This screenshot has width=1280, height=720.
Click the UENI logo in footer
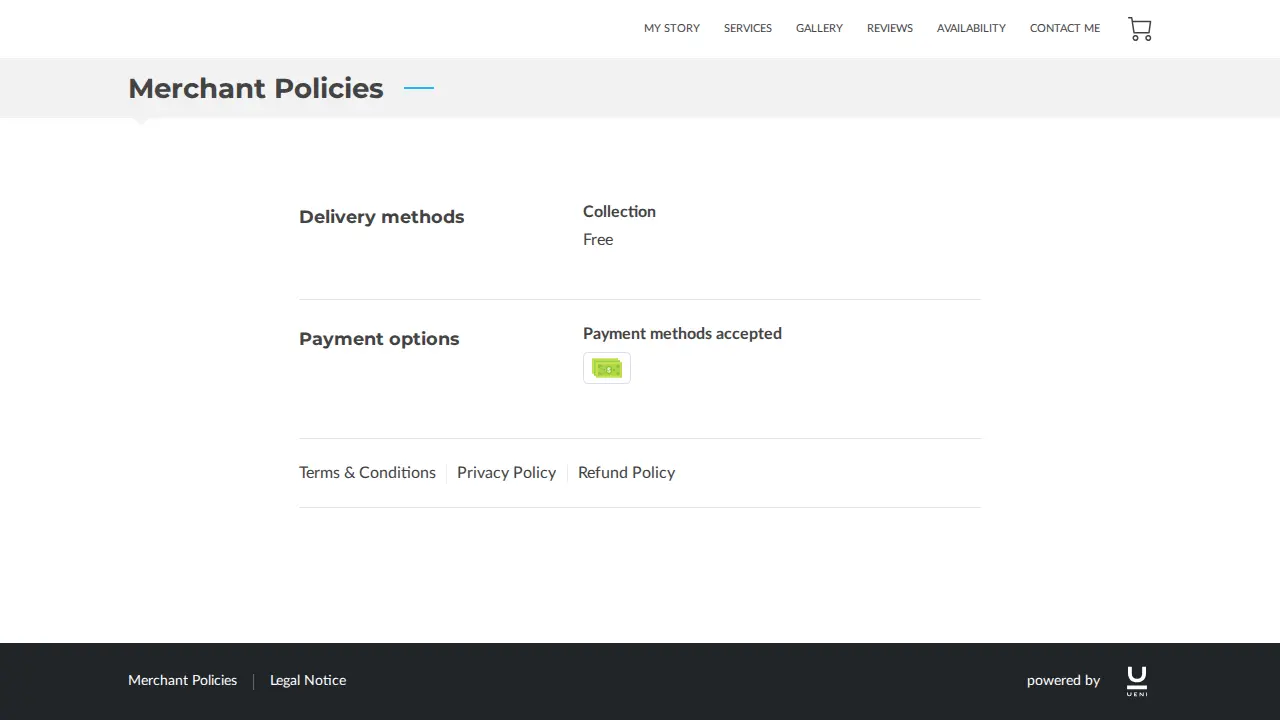tap(1137, 681)
